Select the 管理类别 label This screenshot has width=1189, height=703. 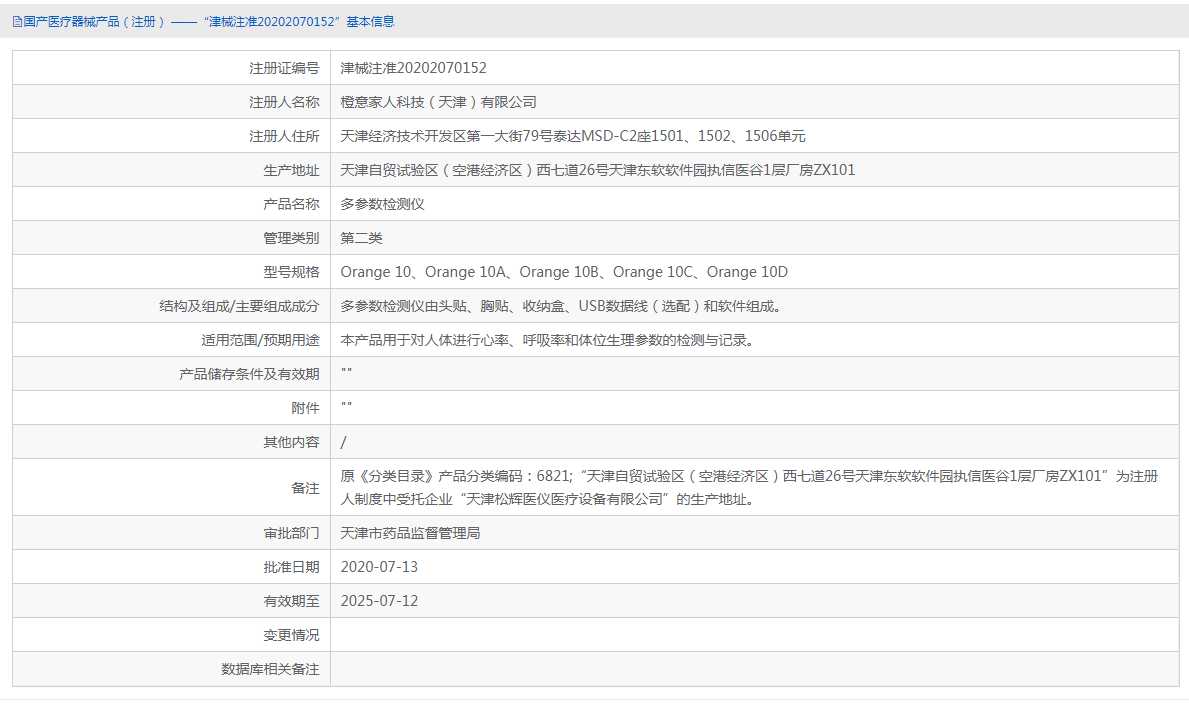(291, 238)
